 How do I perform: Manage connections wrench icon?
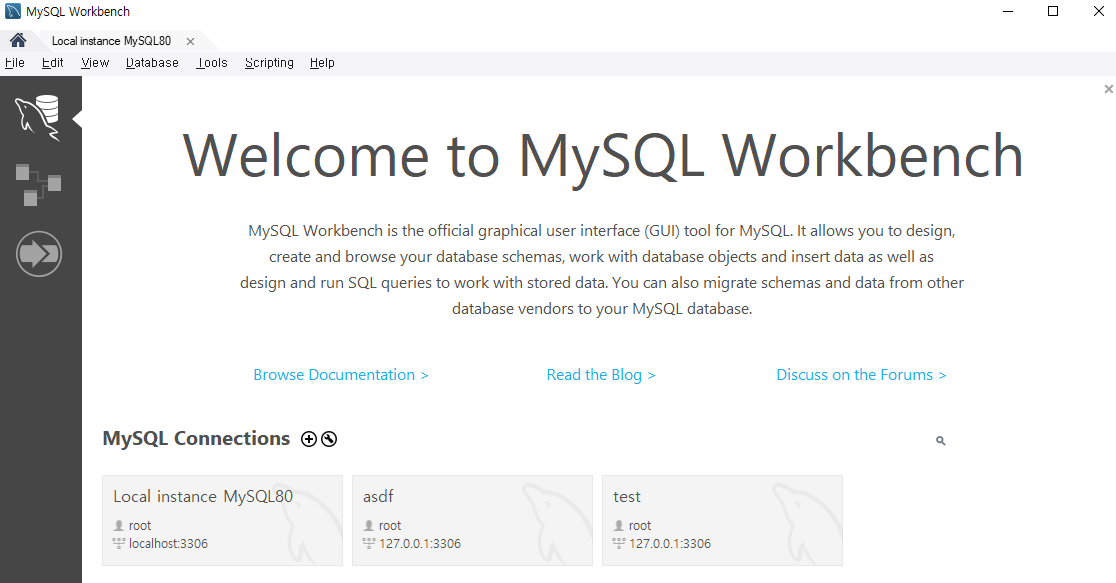click(x=329, y=439)
